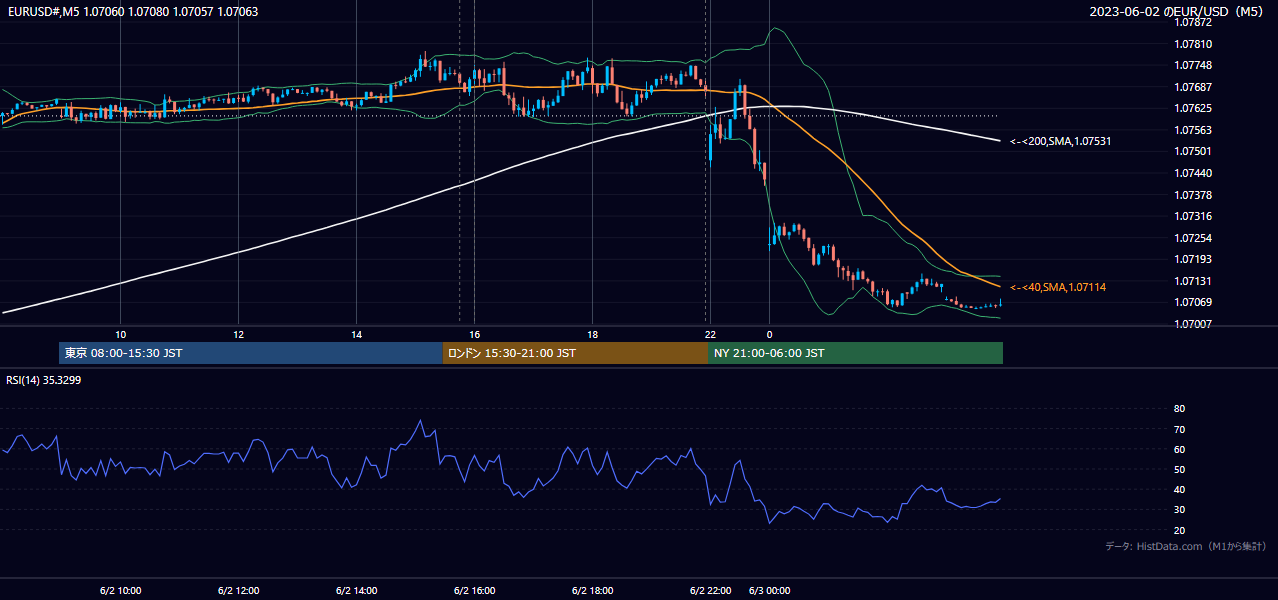Click hour label 10 under price chart

click(x=120, y=334)
